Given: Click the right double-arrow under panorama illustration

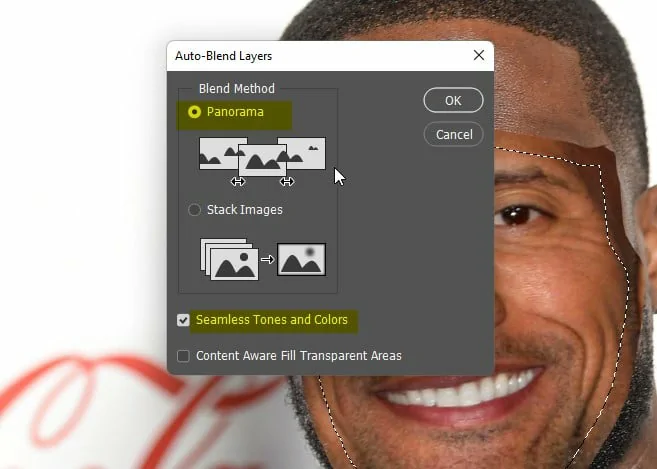Looking at the screenshot, I should (287, 182).
